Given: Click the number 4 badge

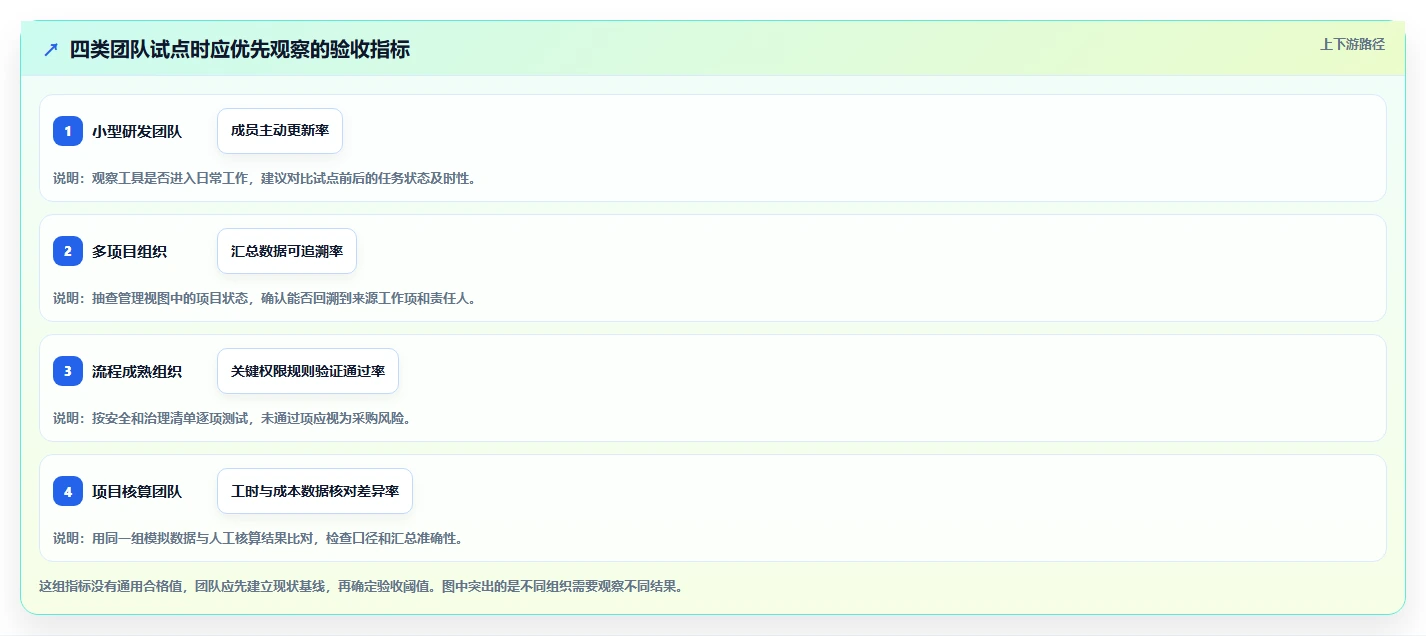Looking at the screenshot, I should click(68, 491).
